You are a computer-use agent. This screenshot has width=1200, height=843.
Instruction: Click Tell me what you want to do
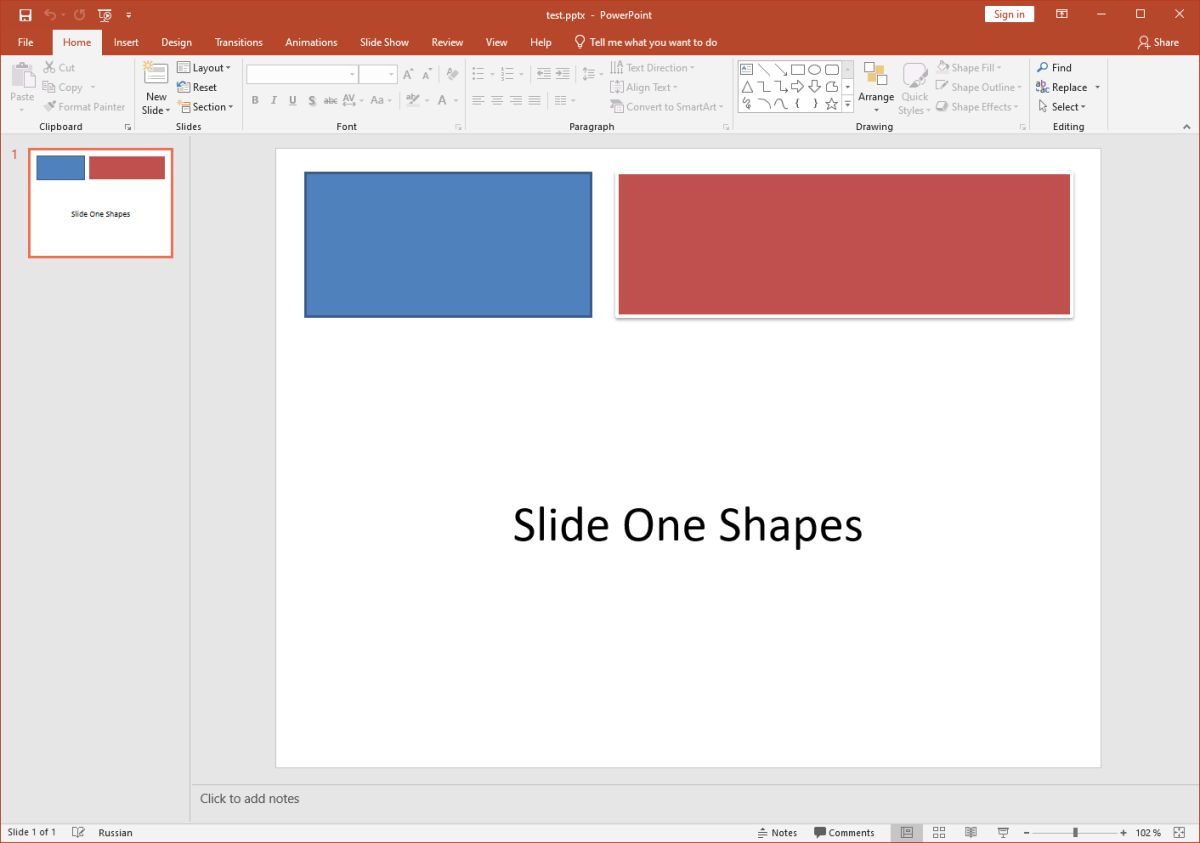[x=645, y=42]
